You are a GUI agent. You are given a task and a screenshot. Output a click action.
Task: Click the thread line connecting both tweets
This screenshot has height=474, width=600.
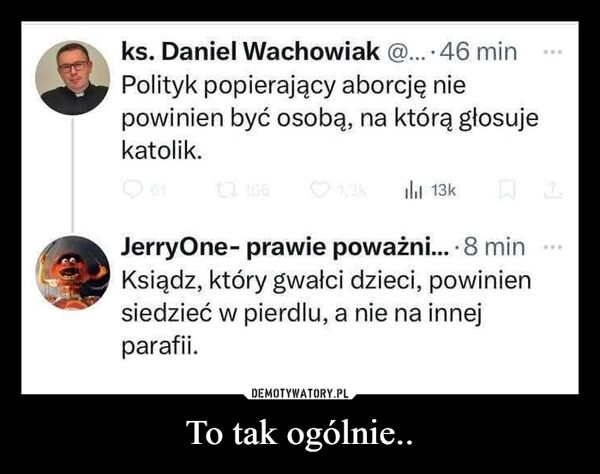coord(73,175)
